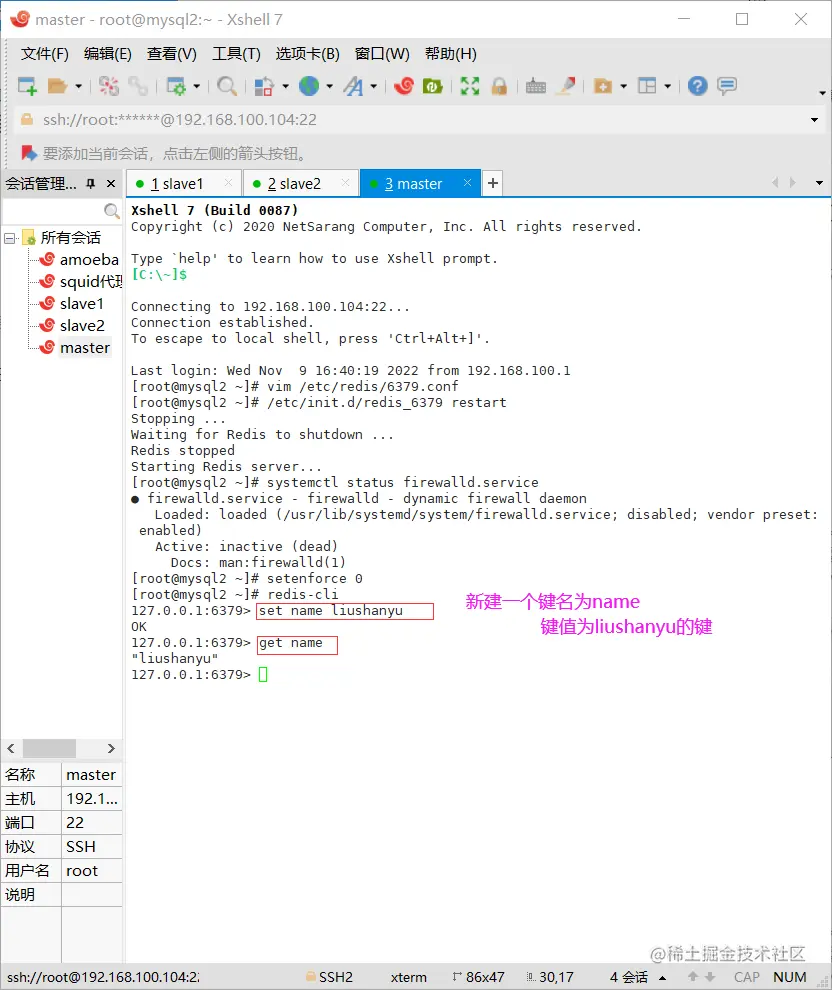Open the 帮助(H) menu
832x990 pixels.
click(451, 54)
